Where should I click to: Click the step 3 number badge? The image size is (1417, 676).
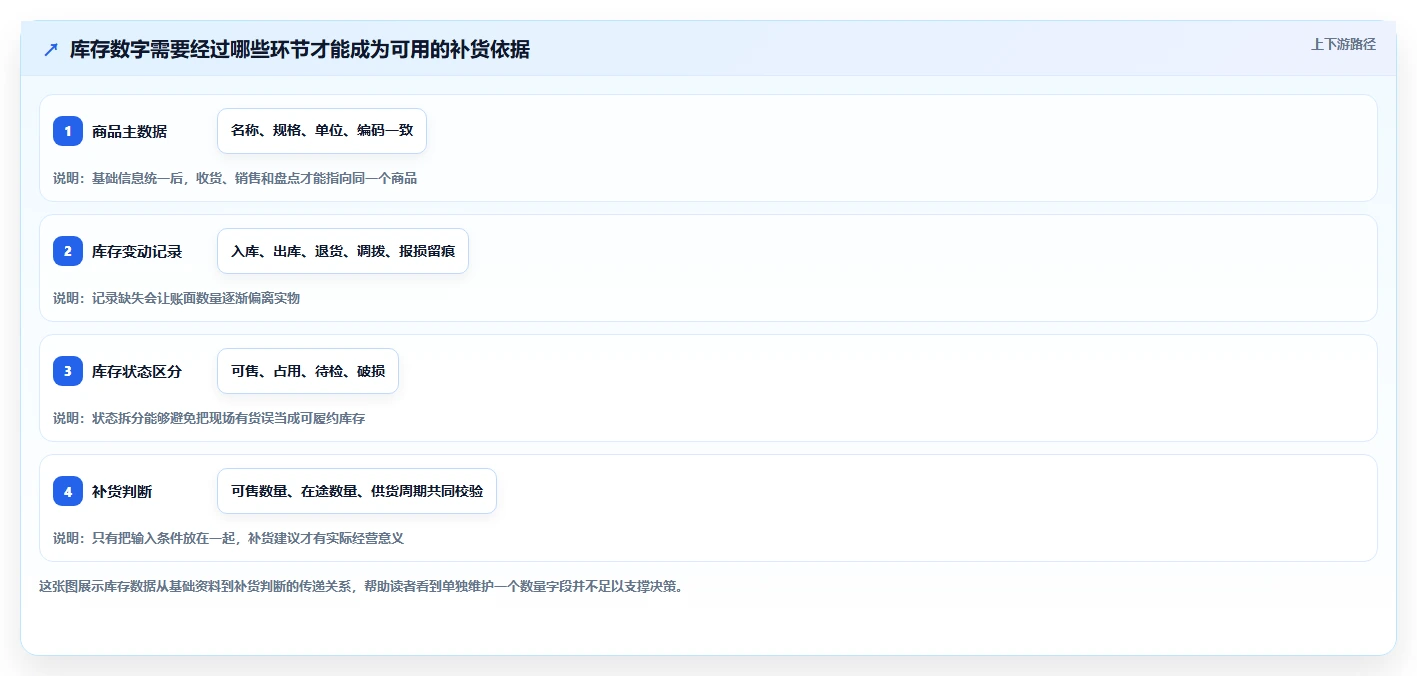coord(68,371)
